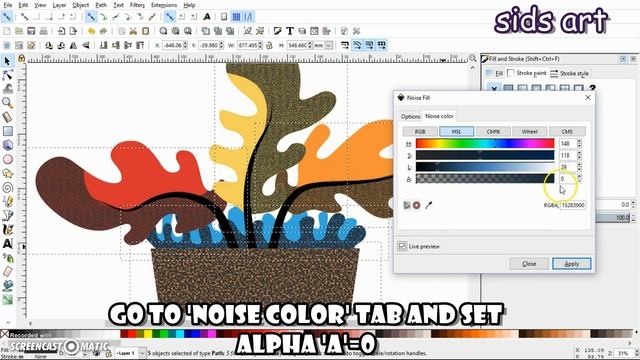This screenshot has height=360, width=640.
Task: Select the Zoom tool in toolbox
Action: [x=7, y=103]
